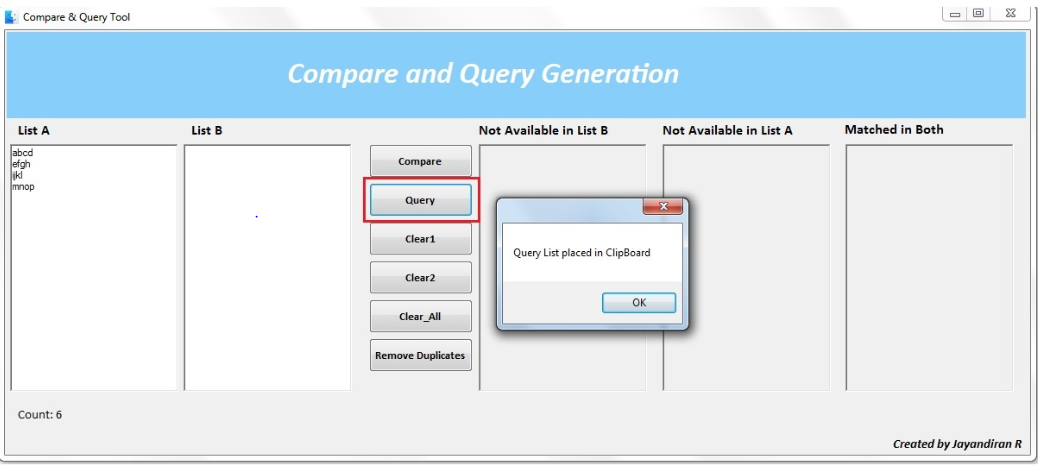Click the Clear_All button
The height and width of the screenshot is (466, 1038).
(420, 316)
